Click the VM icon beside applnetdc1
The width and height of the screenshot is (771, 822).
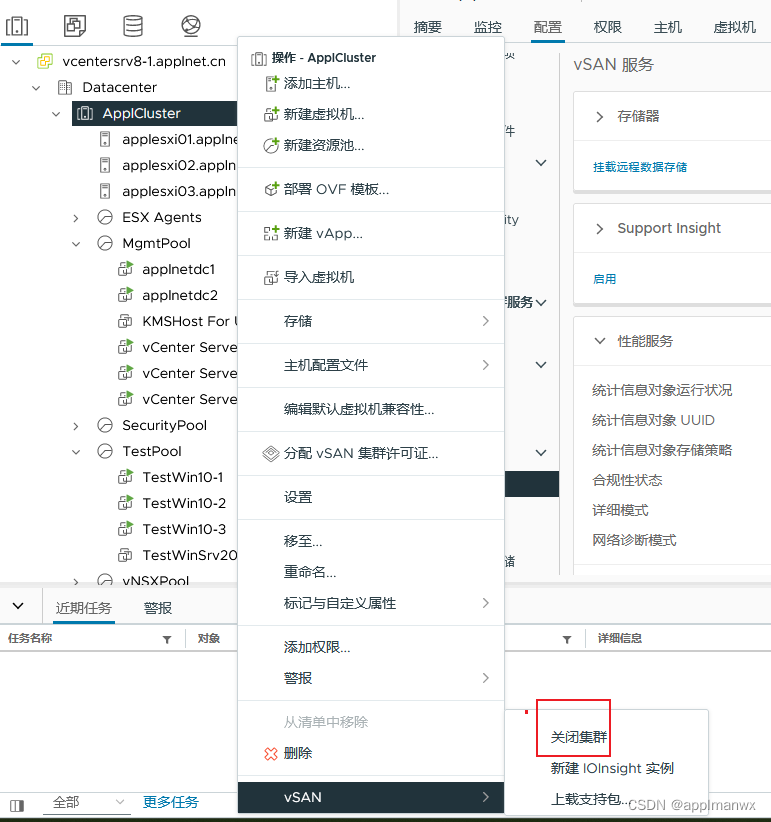pyautogui.click(x=125, y=269)
